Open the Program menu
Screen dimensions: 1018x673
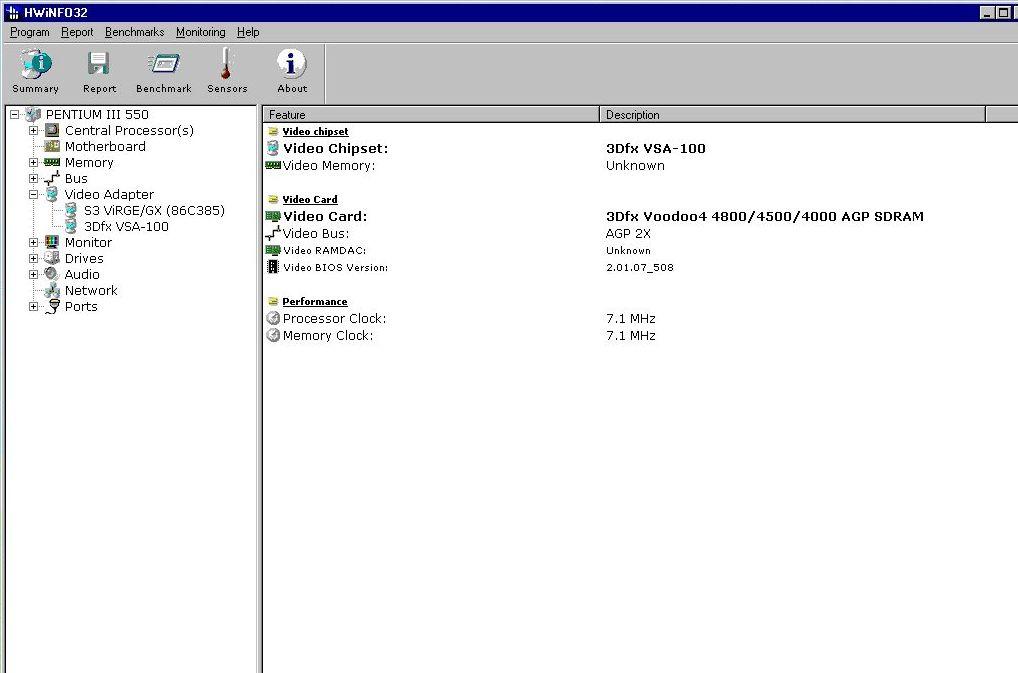(x=29, y=32)
